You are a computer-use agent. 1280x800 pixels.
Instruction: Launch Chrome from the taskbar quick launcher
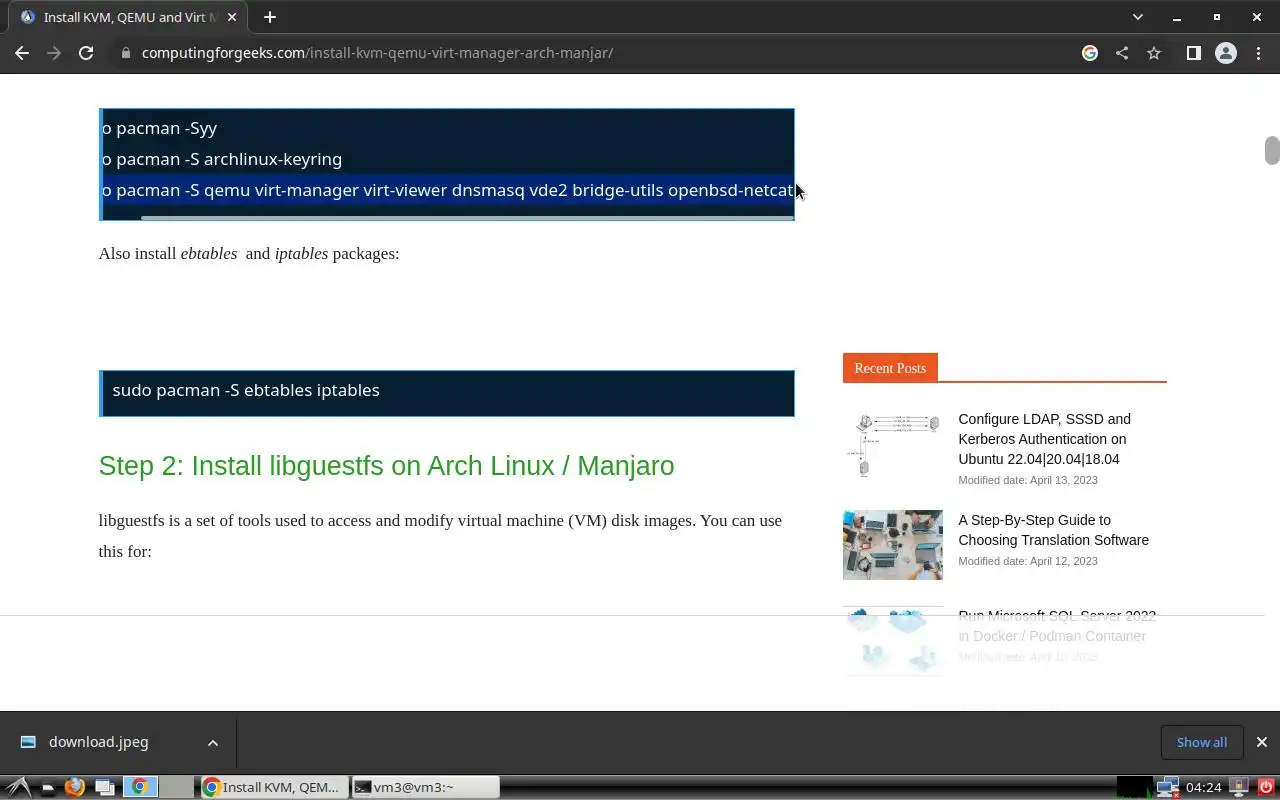click(140, 787)
